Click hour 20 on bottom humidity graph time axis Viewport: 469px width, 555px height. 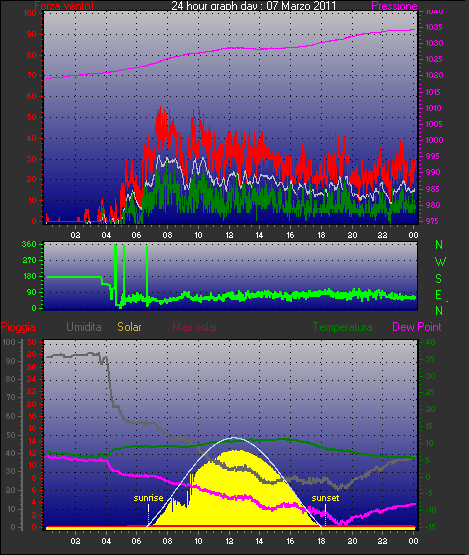(352, 541)
